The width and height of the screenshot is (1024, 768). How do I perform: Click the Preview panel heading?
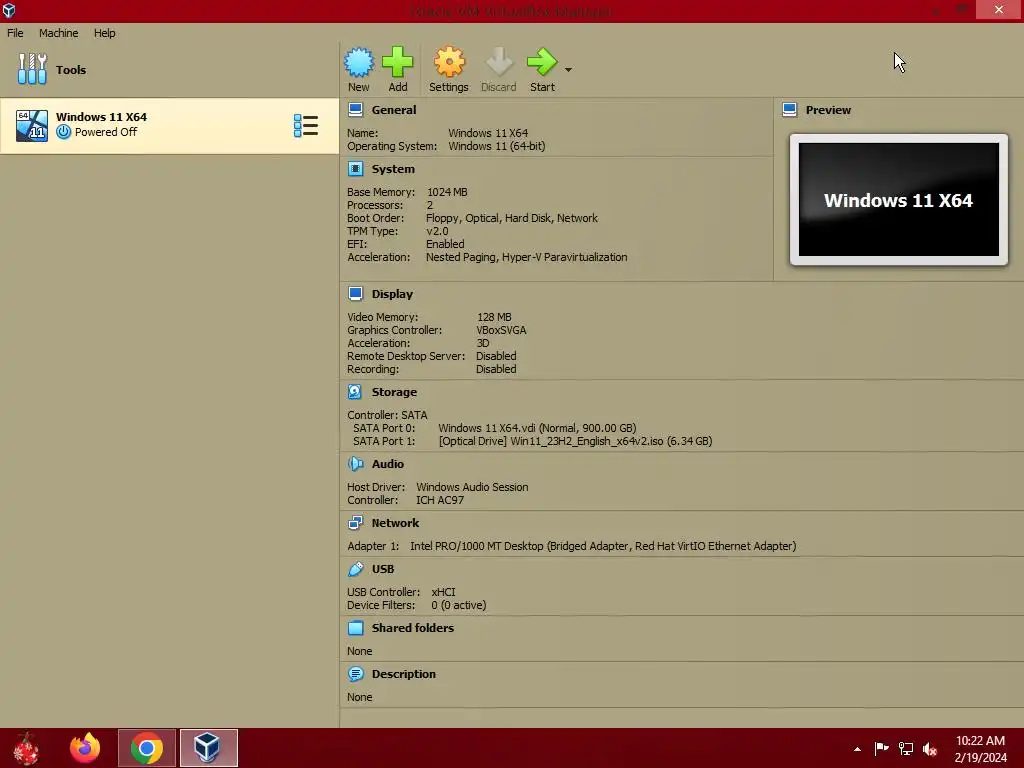pyautogui.click(x=828, y=110)
